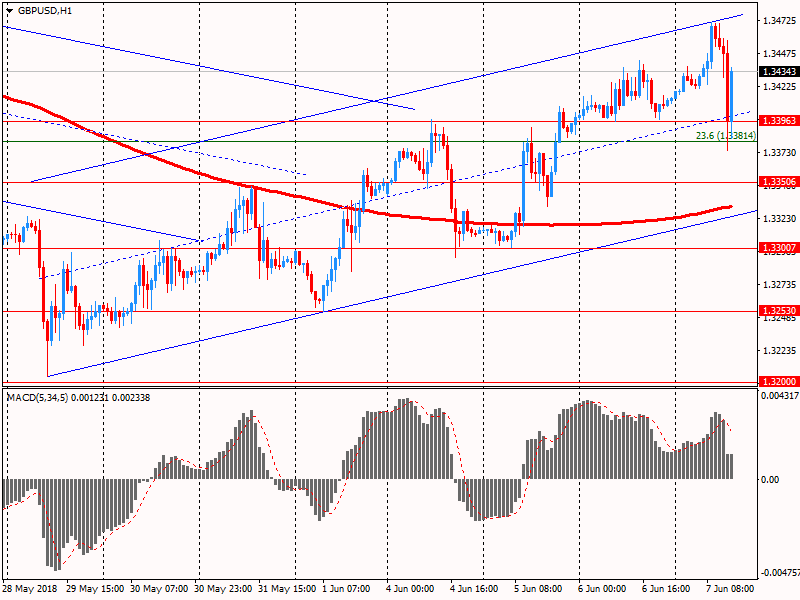Click the 28 May 2018 date label
The image size is (800, 600).
[x=30, y=589]
